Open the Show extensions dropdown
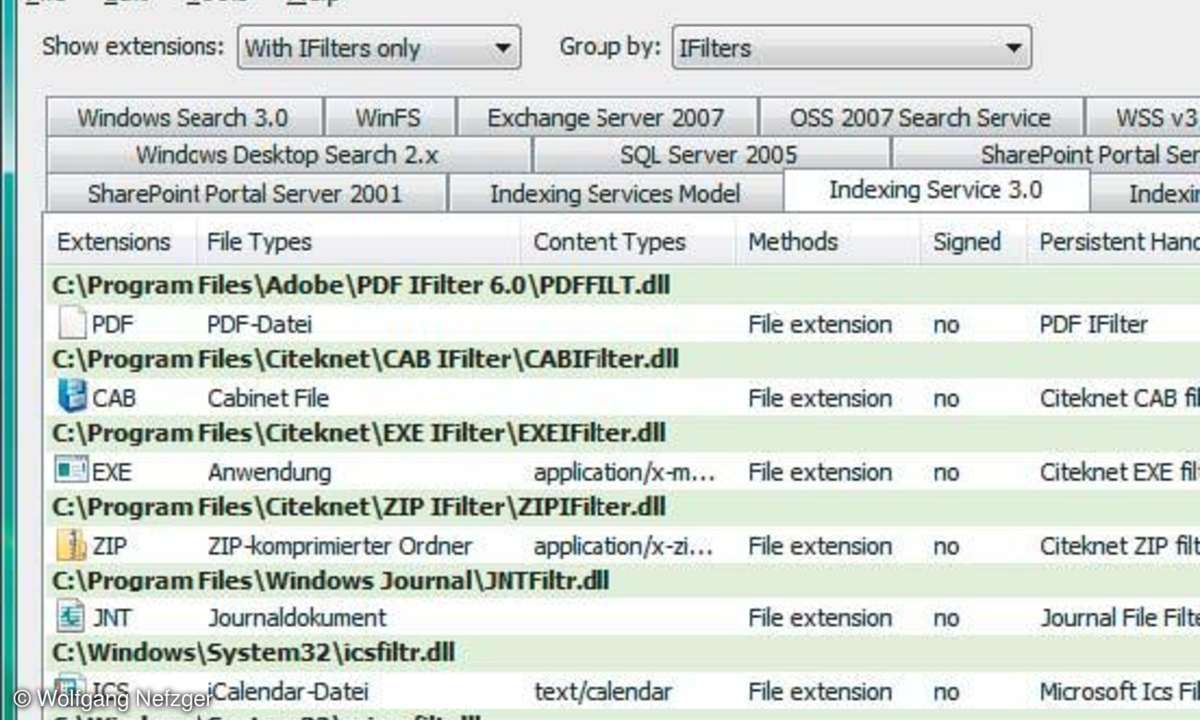1200x720 pixels. 378,48
